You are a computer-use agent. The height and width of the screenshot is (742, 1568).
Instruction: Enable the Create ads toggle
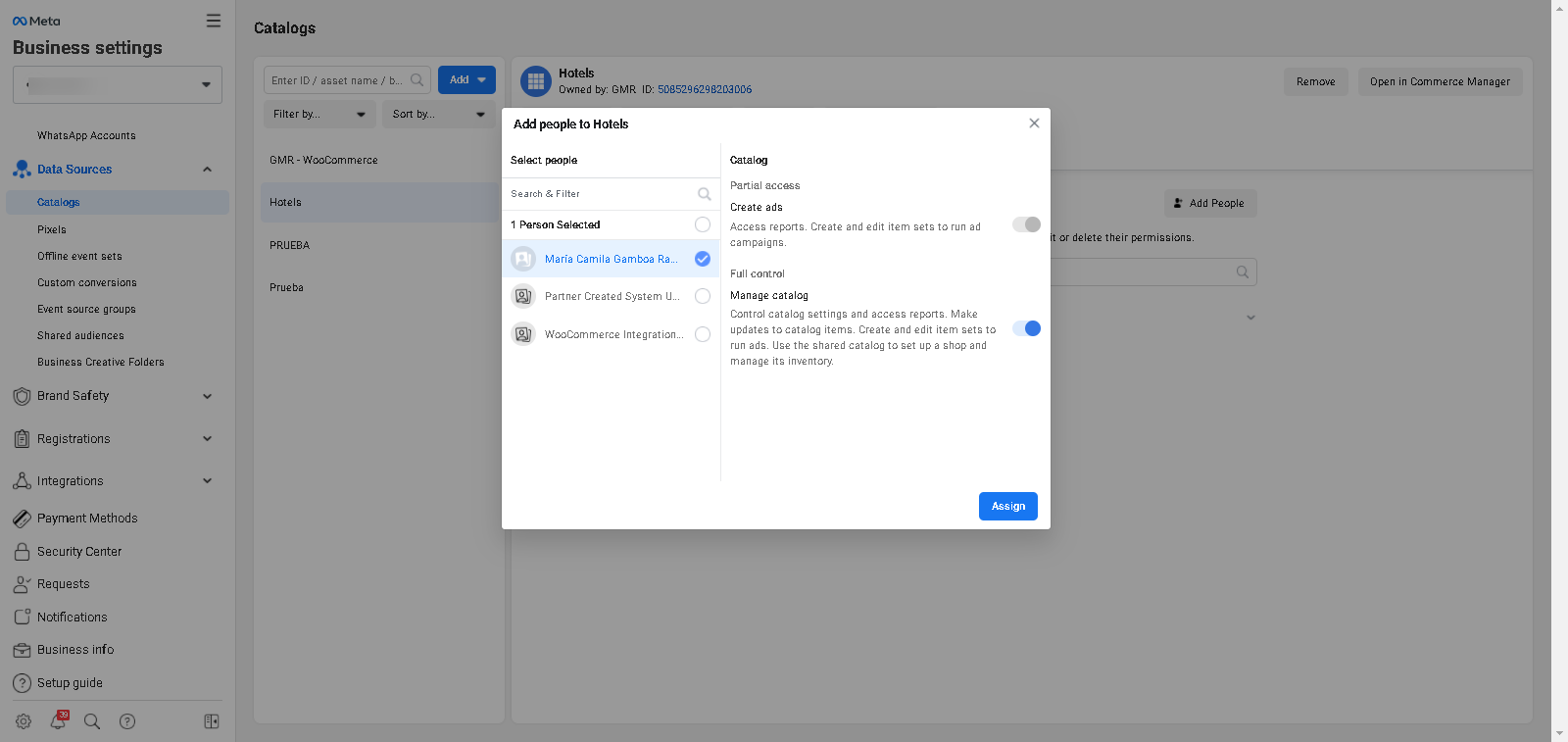(x=1026, y=224)
